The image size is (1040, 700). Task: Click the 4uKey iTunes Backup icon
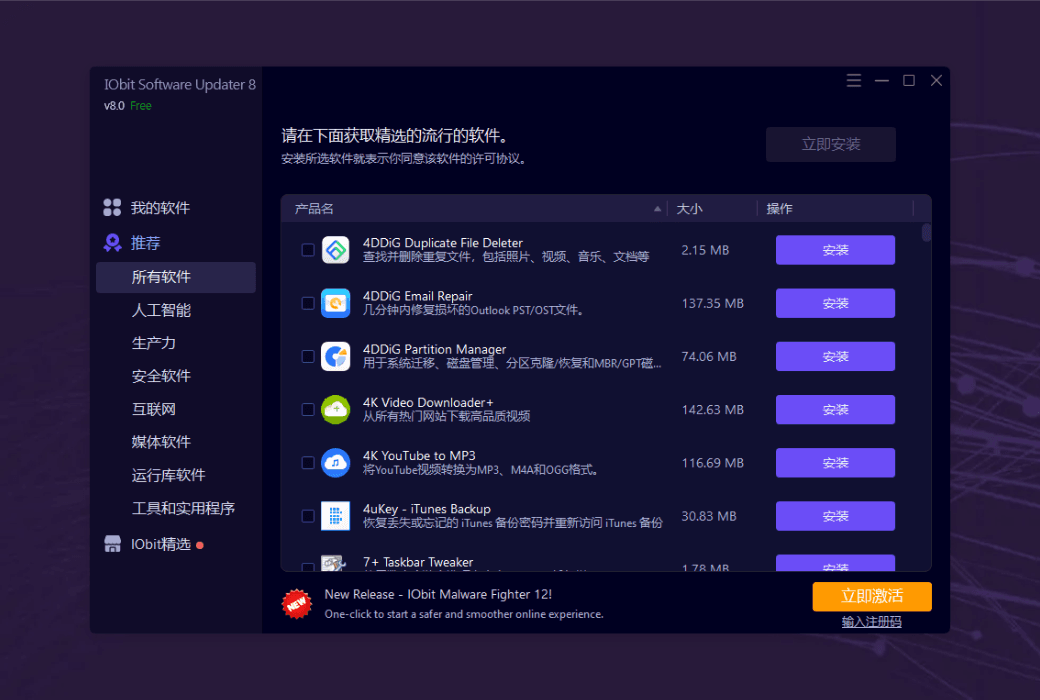[336, 516]
